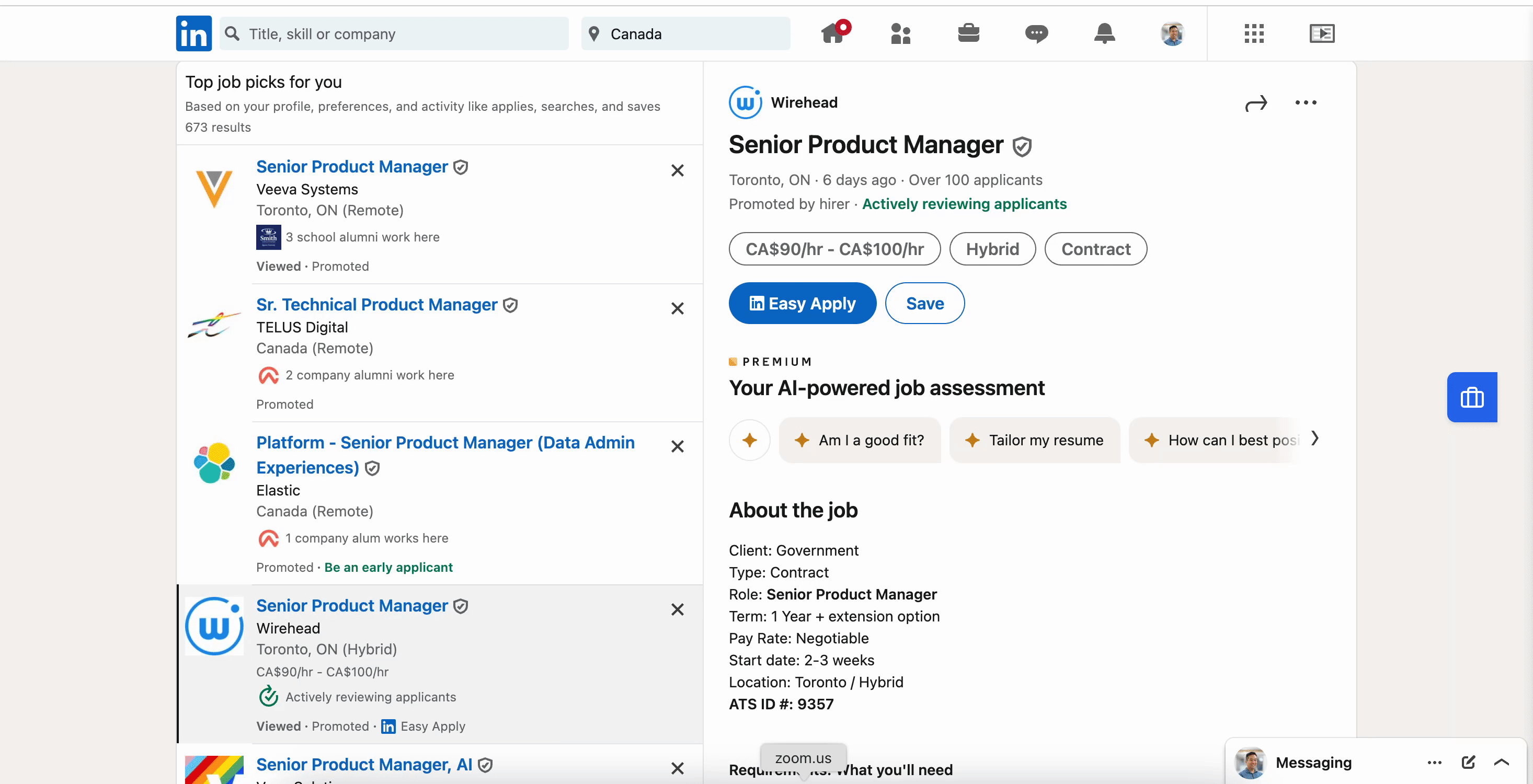Click the TELUS Digital company logo
Screen dimensions: 1533x784
(x=214, y=325)
